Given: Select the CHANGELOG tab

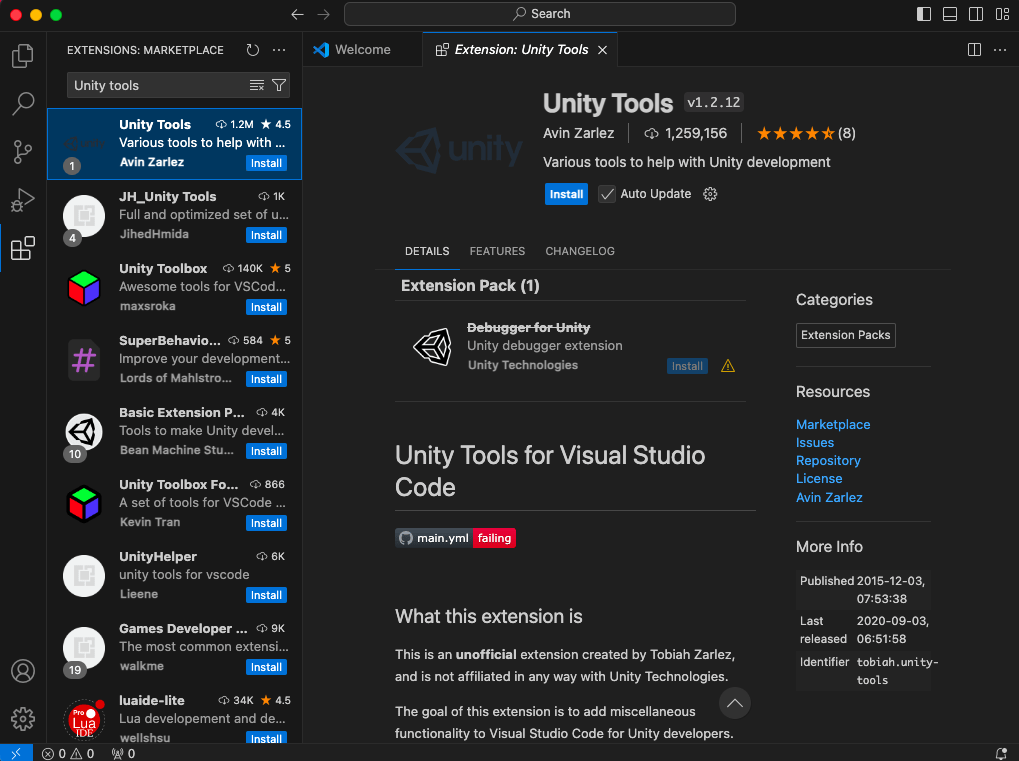Looking at the screenshot, I should pos(580,251).
